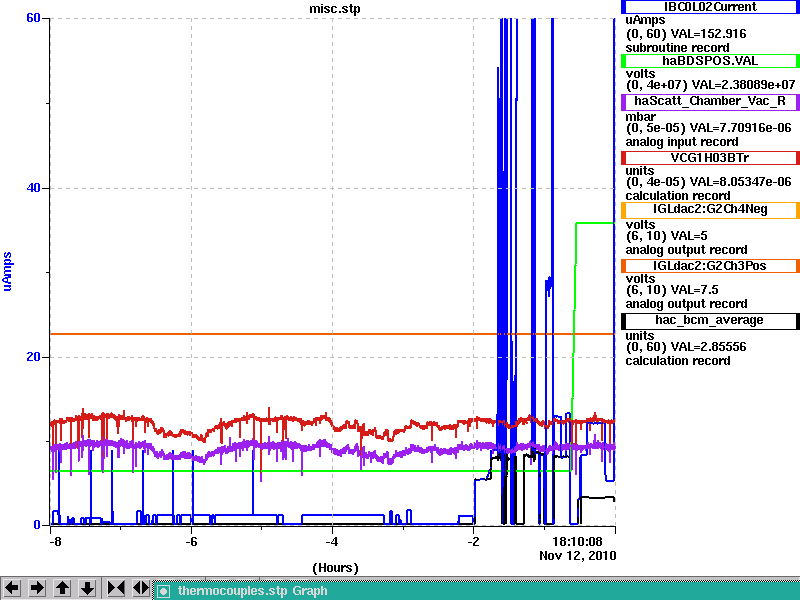Image resolution: width=800 pixels, height=600 pixels.
Task: Click the thermocouples.stp Graph window icon
Action: (x=163, y=591)
